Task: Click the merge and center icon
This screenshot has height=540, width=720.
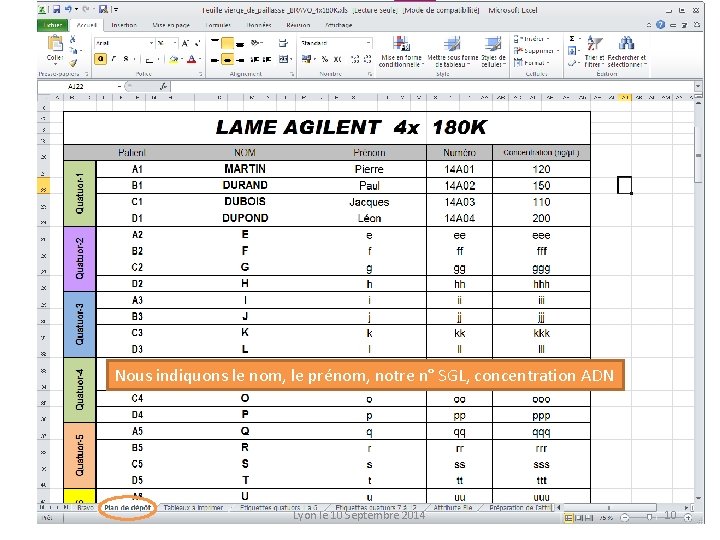Action: (x=284, y=59)
